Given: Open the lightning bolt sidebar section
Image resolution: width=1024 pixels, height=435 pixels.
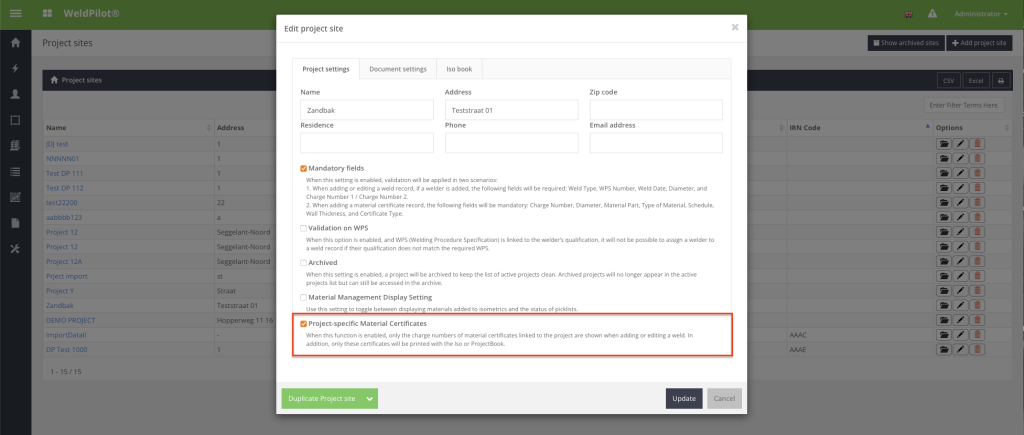Looking at the screenshot, I should (15, 68).
